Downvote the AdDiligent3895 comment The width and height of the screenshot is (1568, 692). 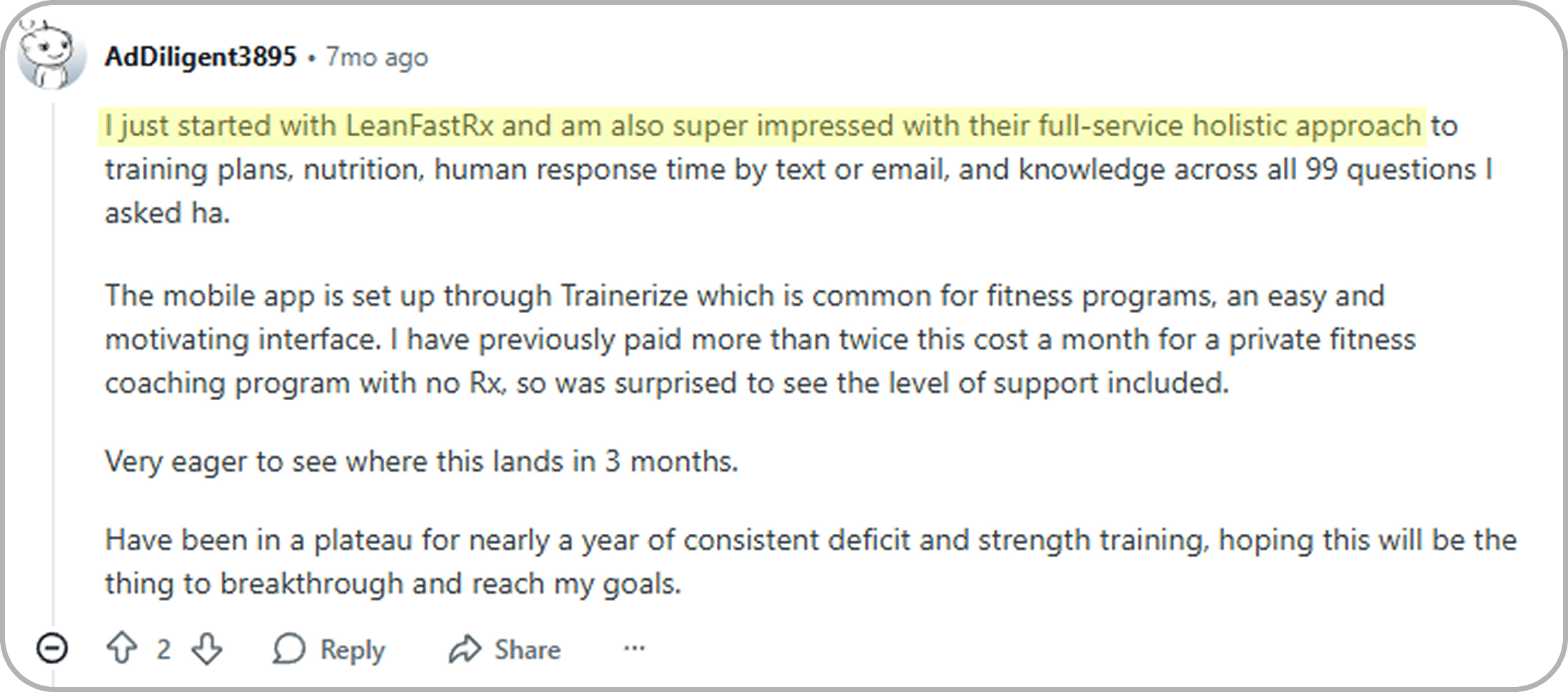[x=207, y=648]
